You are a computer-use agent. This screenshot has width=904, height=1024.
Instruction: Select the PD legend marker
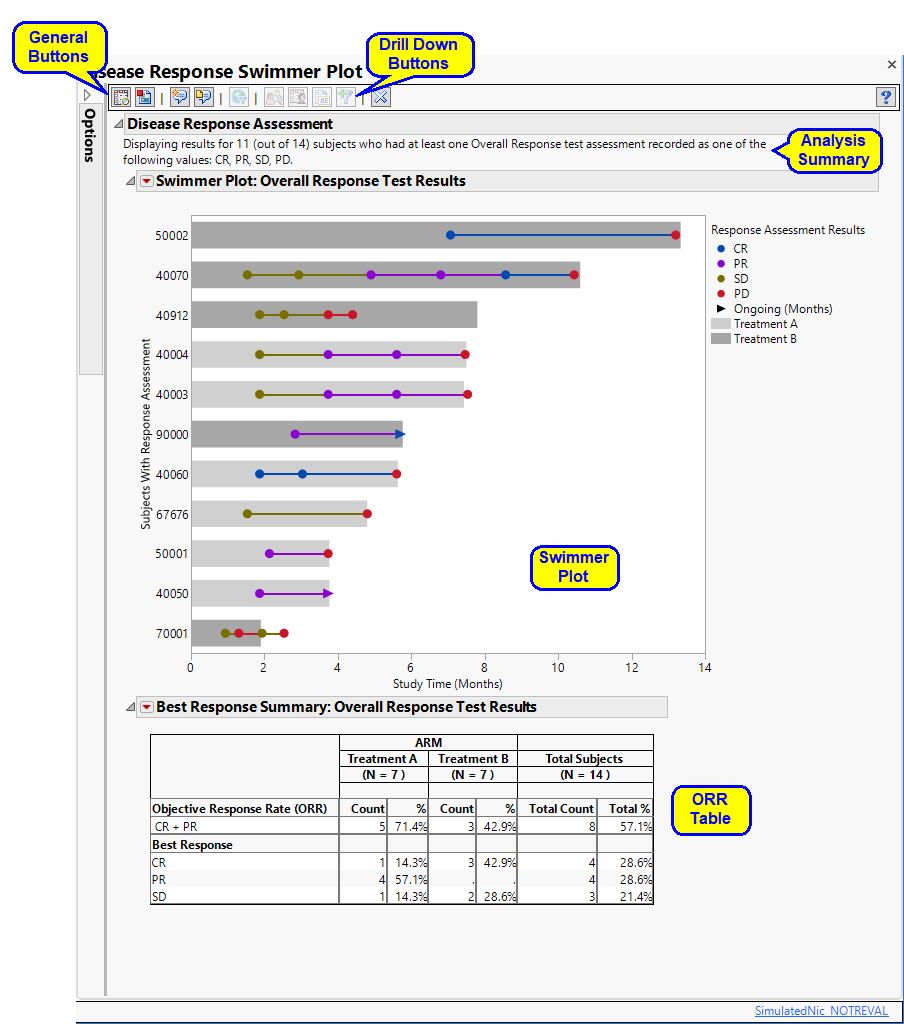point(721,294)
